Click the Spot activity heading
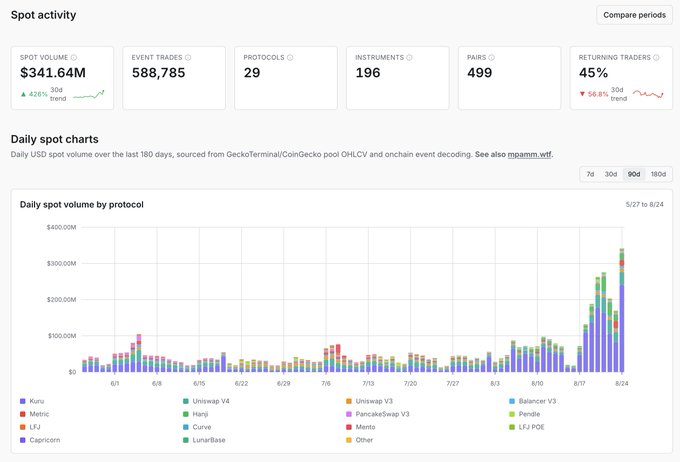The height and width of the screenshot is (462, 680). [x=43, y=15]
